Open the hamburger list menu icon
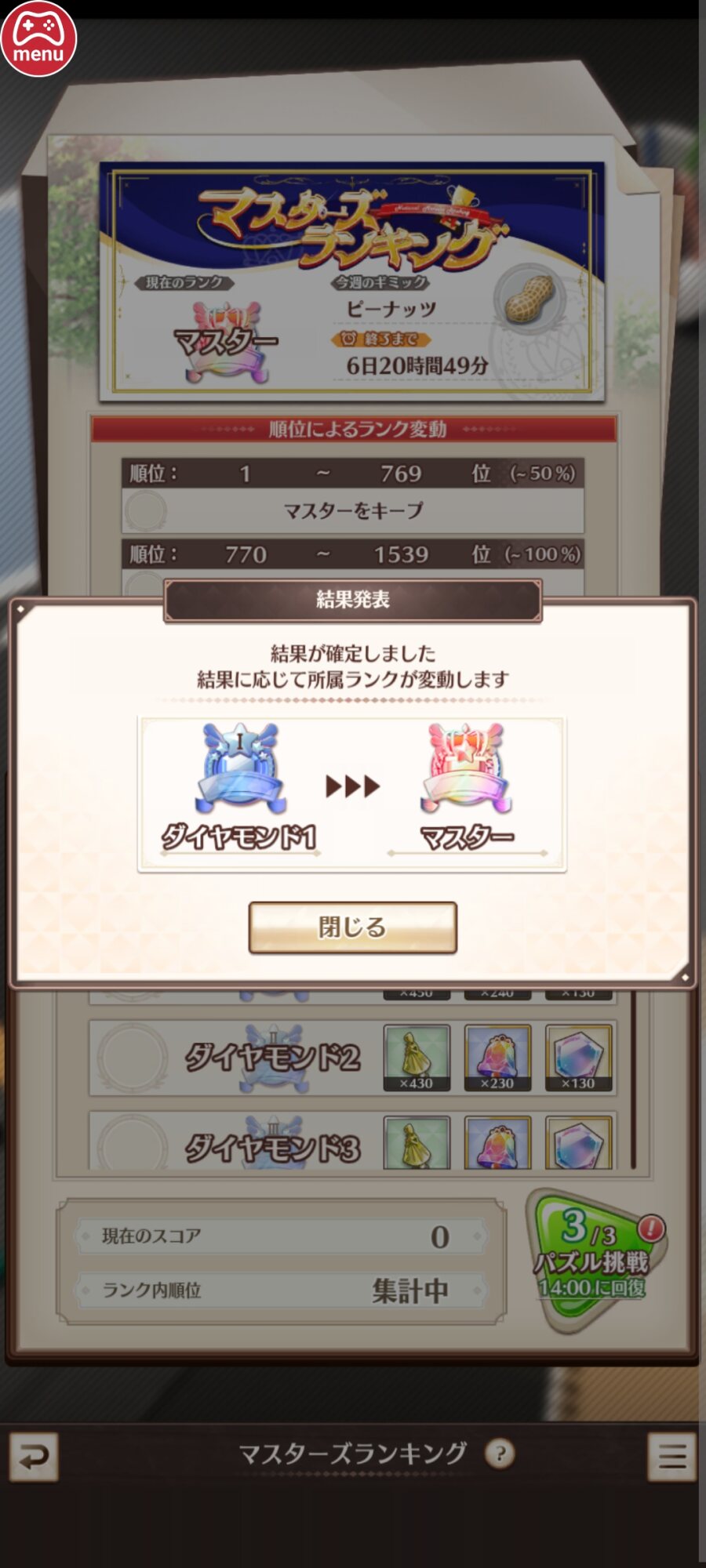 pyautogui.click(x=671, y=1457)
